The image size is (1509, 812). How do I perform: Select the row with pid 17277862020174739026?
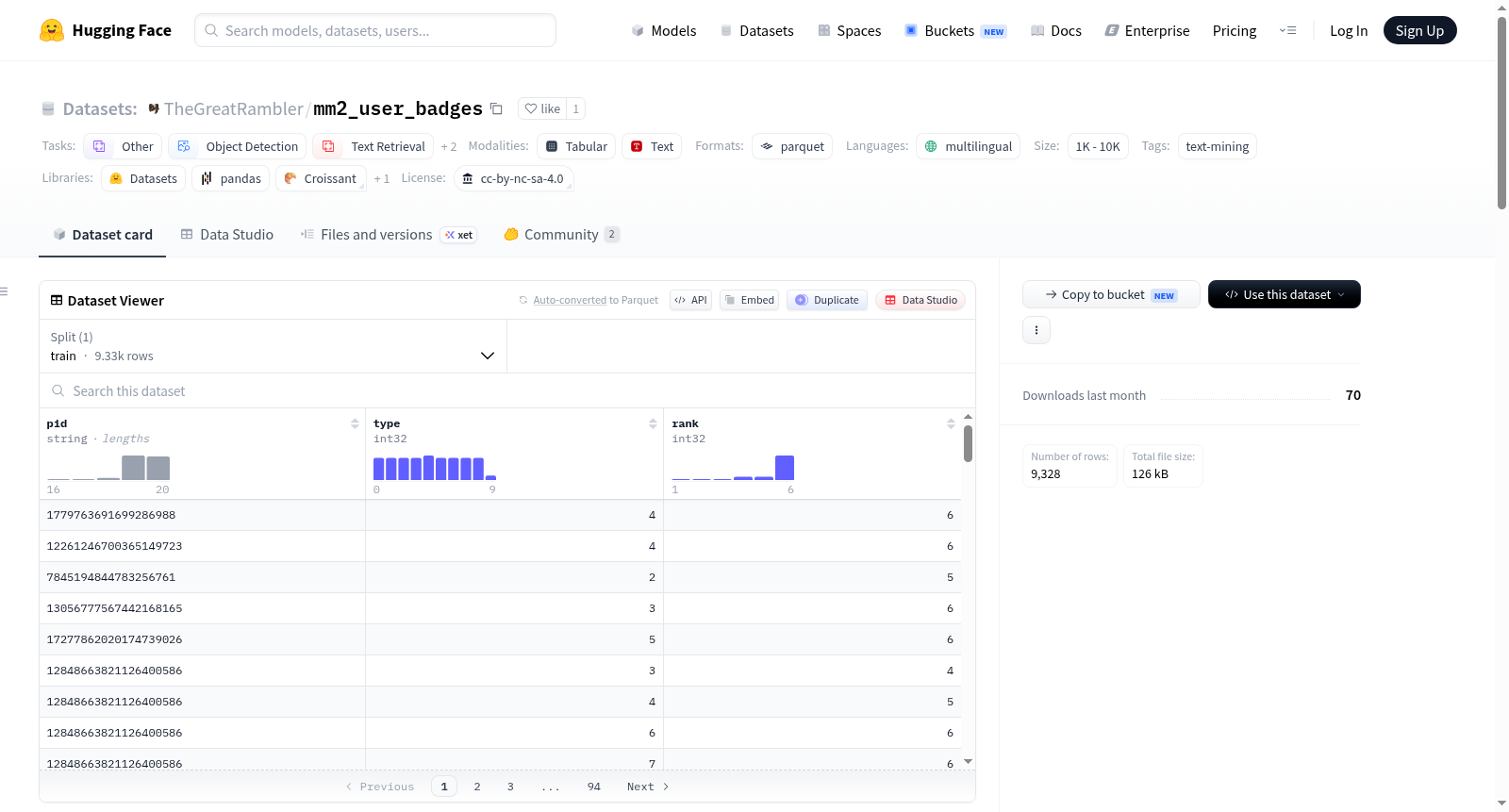pos(500,639)
